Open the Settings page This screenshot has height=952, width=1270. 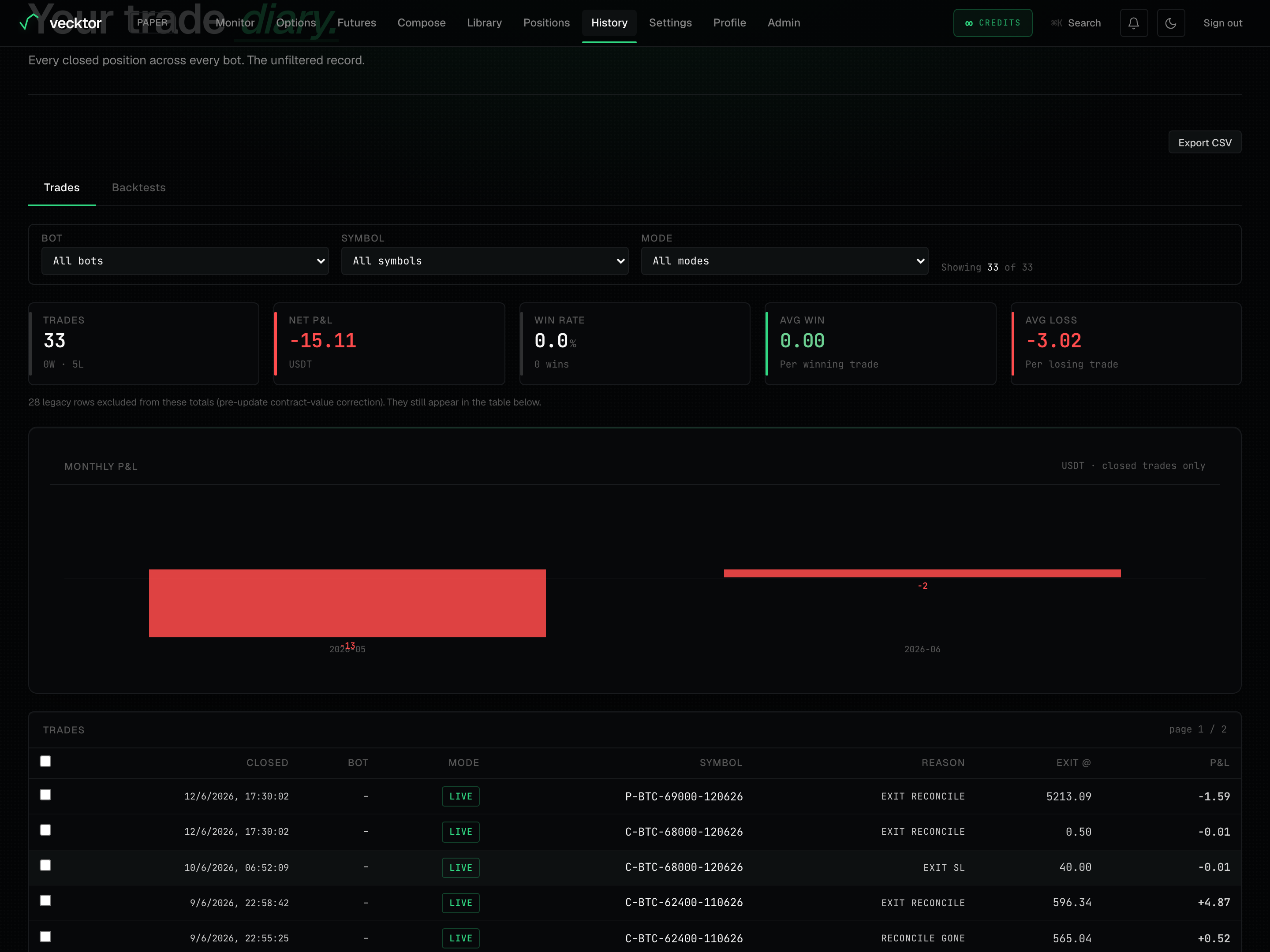tap(670, 23)
